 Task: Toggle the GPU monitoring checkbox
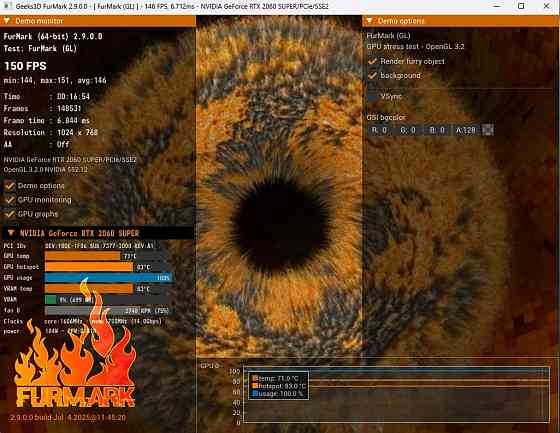10,200
